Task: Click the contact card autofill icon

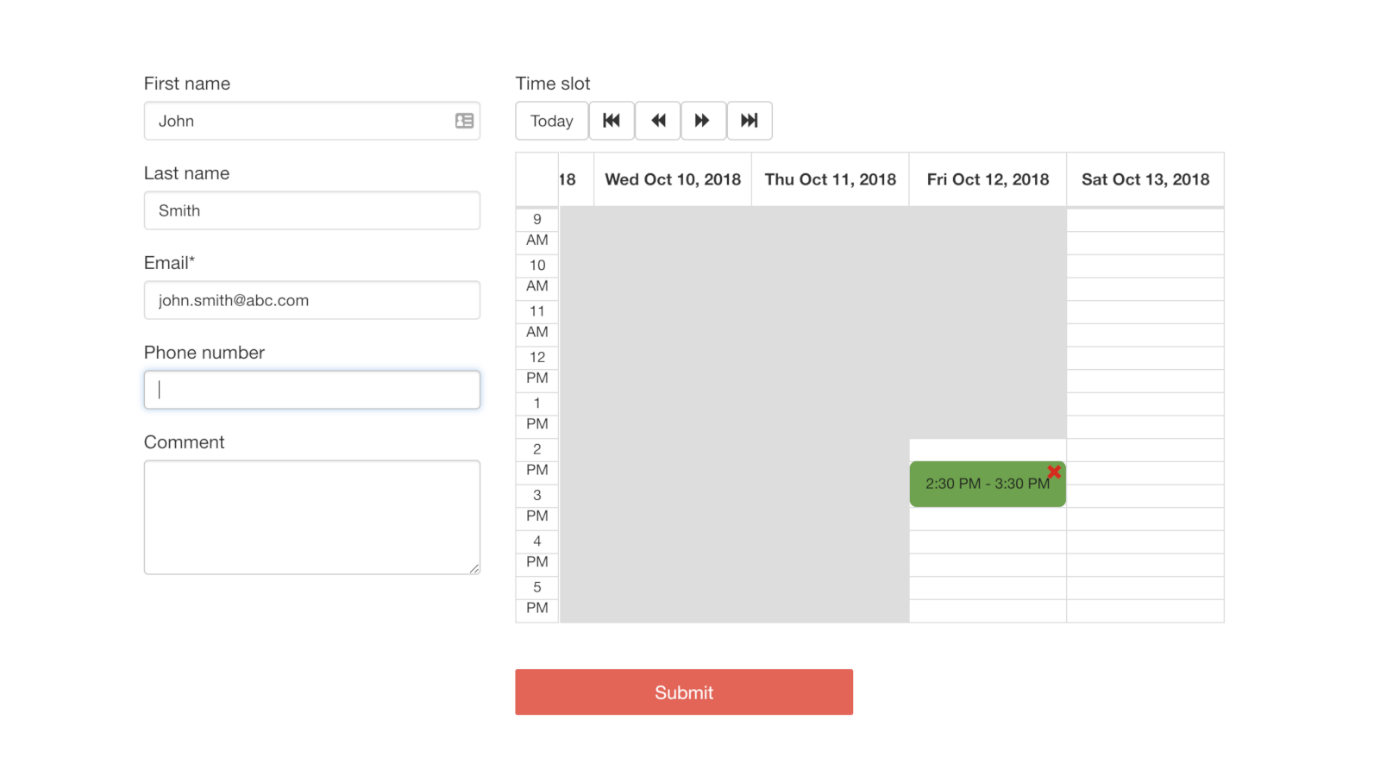Action: tap(464, 121)
